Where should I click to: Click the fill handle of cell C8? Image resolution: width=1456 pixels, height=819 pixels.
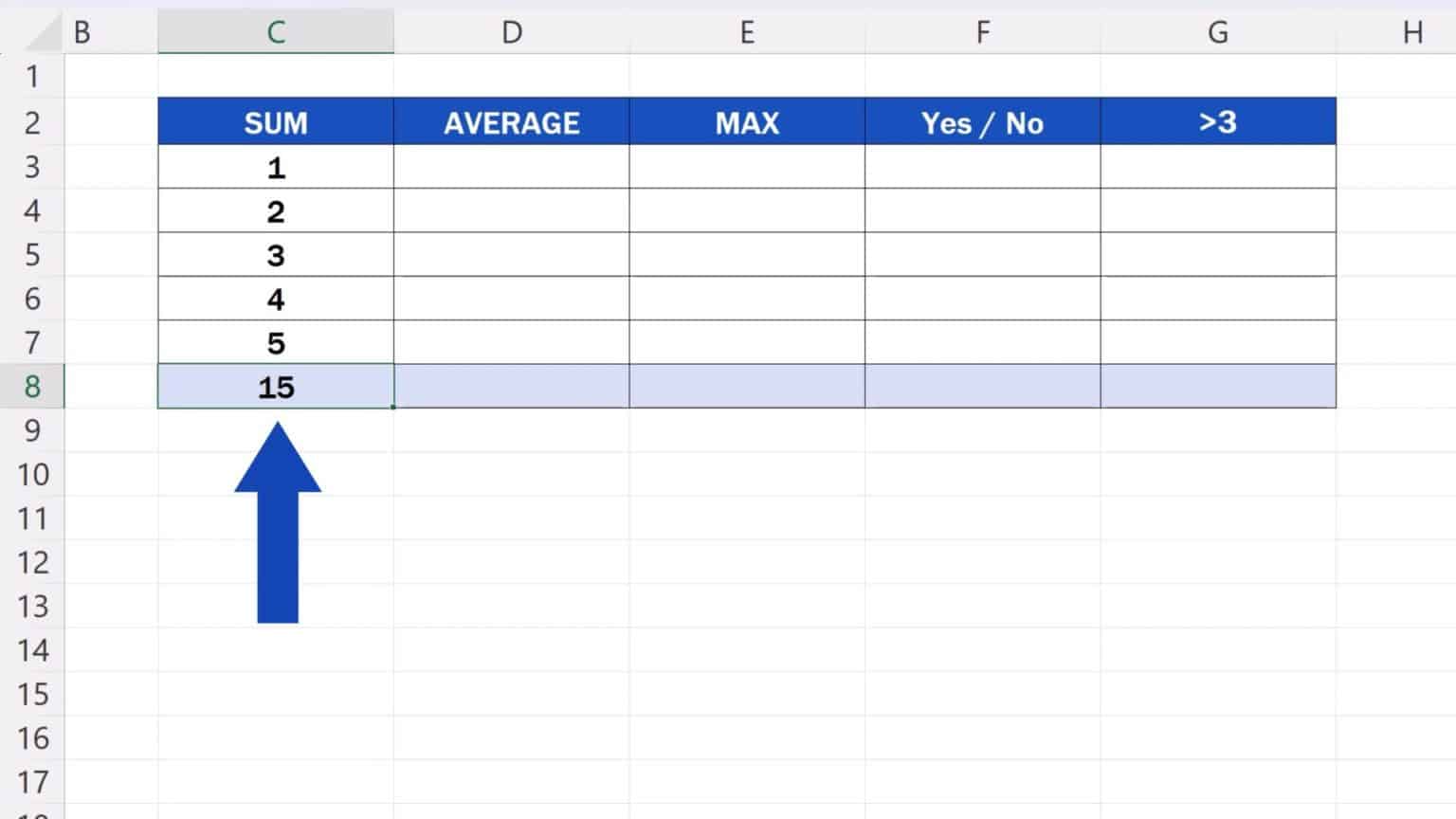pos(391,408)
